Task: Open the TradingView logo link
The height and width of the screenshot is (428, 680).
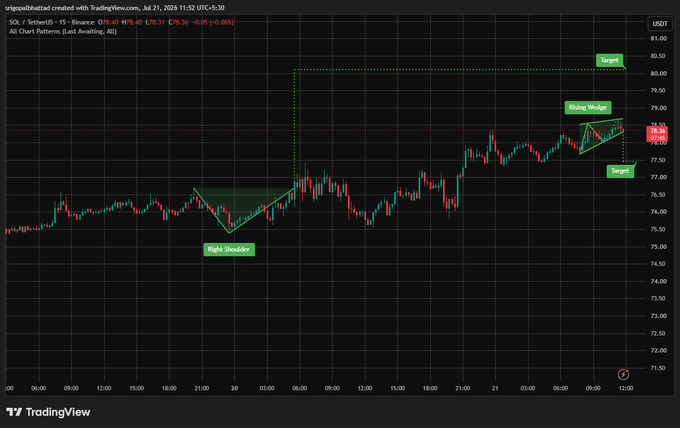Action: tap(48, 412)
